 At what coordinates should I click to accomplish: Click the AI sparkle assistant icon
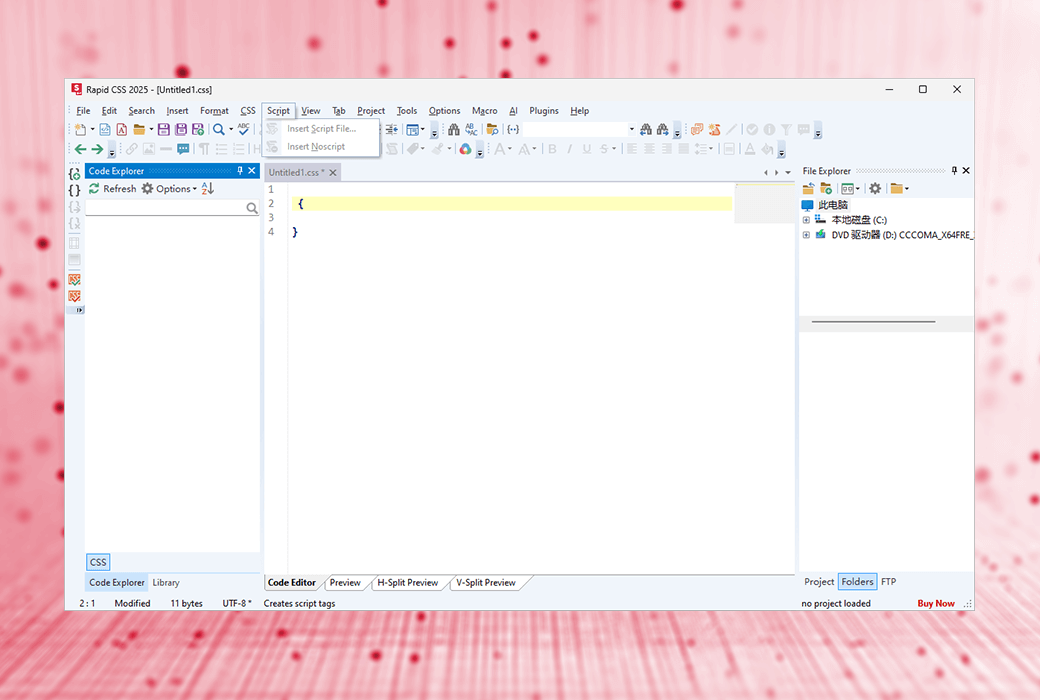(x=714, y=129)
